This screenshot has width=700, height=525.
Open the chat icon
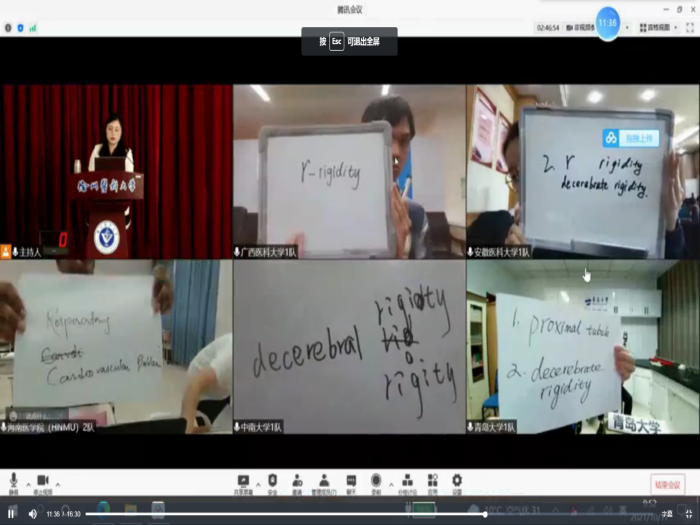(351, 481)
